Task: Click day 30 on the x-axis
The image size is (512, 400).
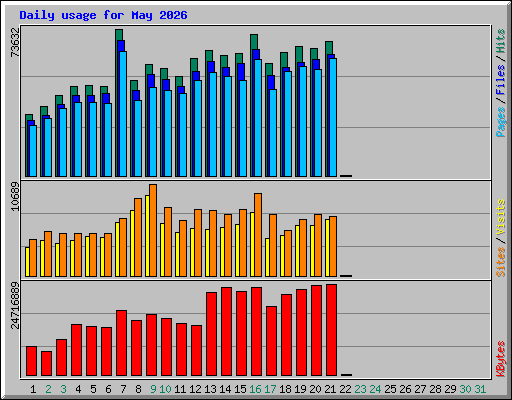Action: (465, 389)
